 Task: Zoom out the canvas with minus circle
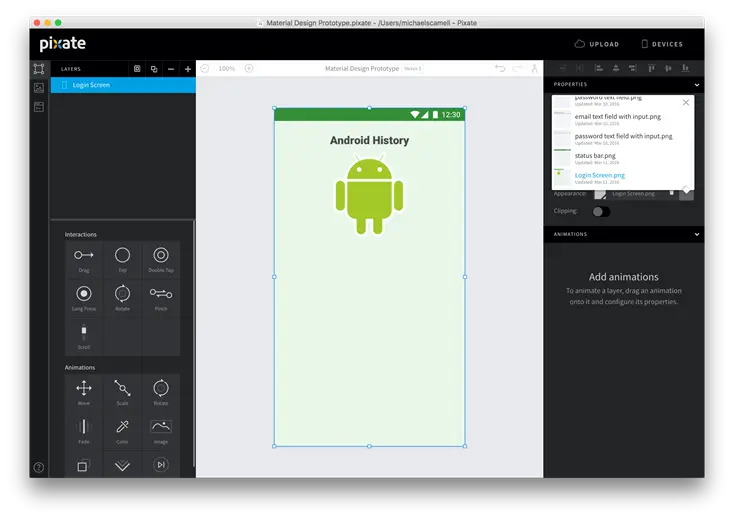(x=205, y=68)
